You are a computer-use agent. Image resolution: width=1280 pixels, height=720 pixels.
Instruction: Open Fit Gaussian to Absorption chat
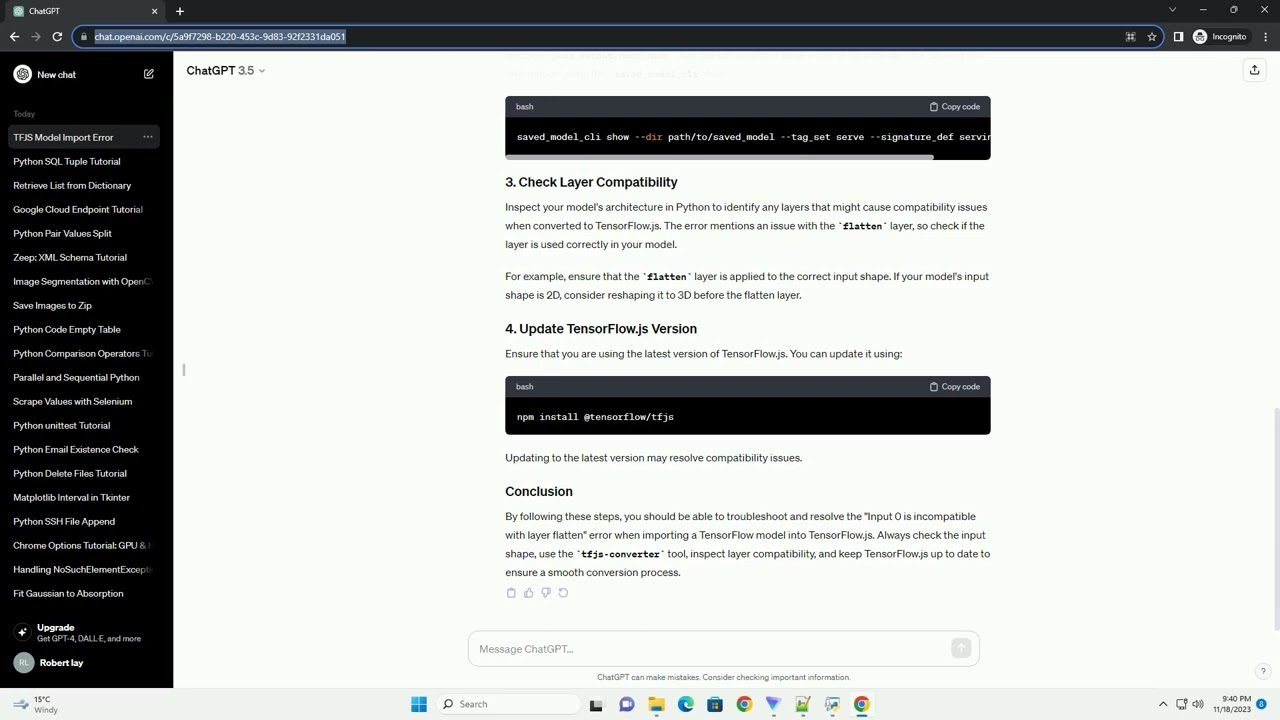(x=86, y=593)
